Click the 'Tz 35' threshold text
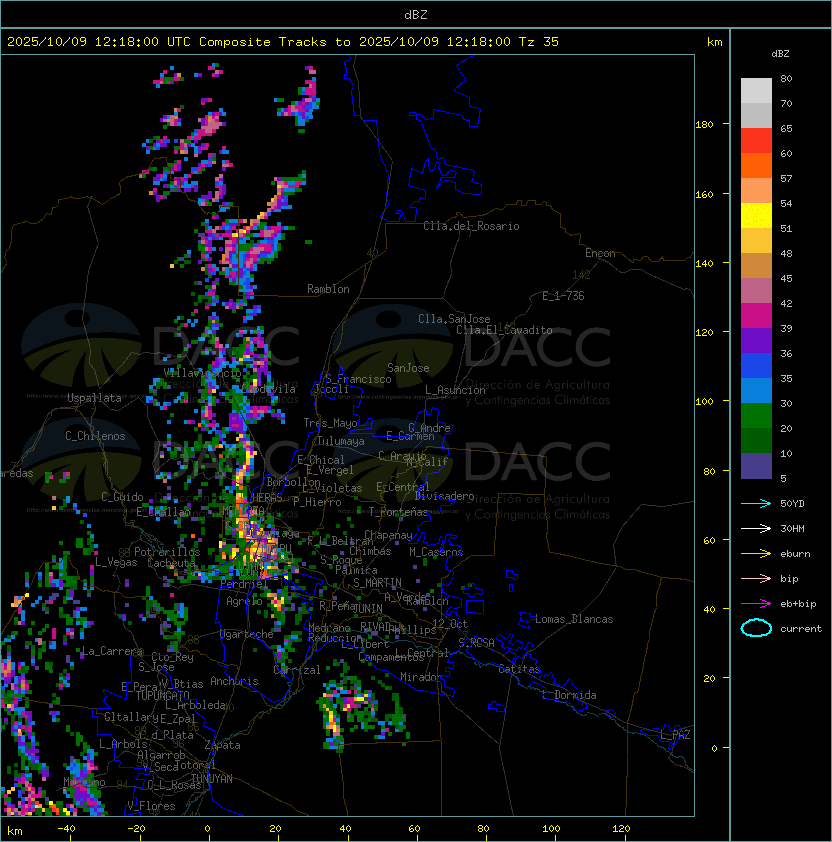Viewport: 832px width, 842px height. point(539,42)
